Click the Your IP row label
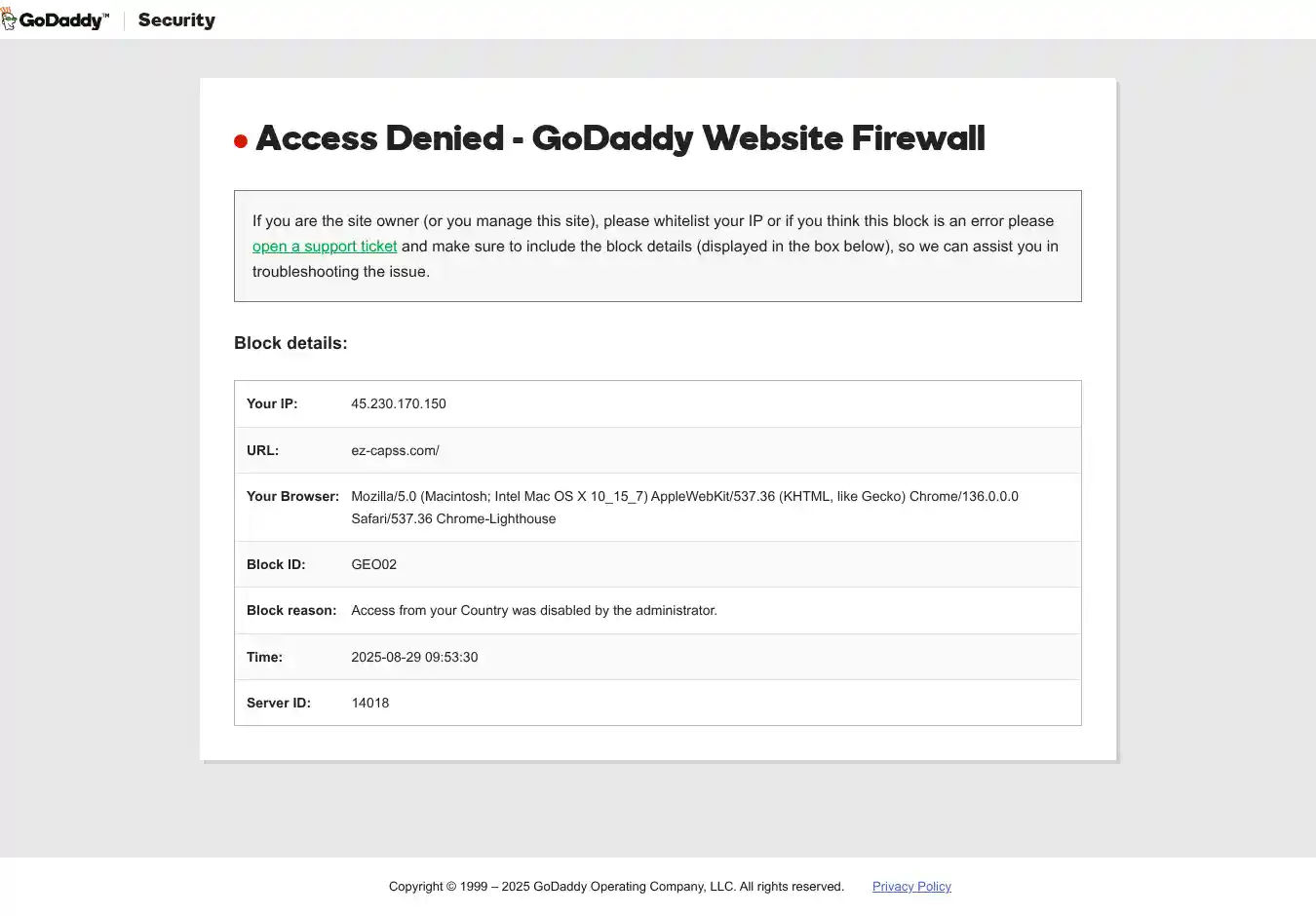The height and width of the screenshot is (916, 1316). [x=272, y=403]
